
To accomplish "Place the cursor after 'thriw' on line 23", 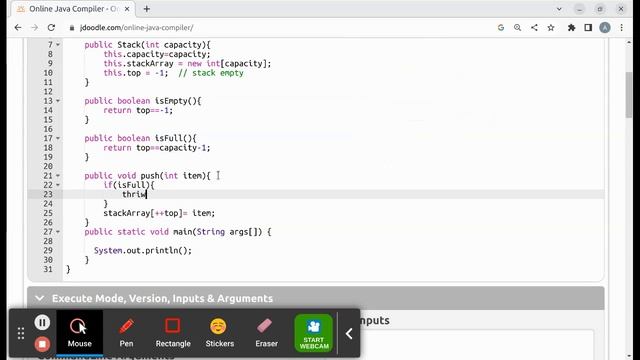I will click(147, 194).
